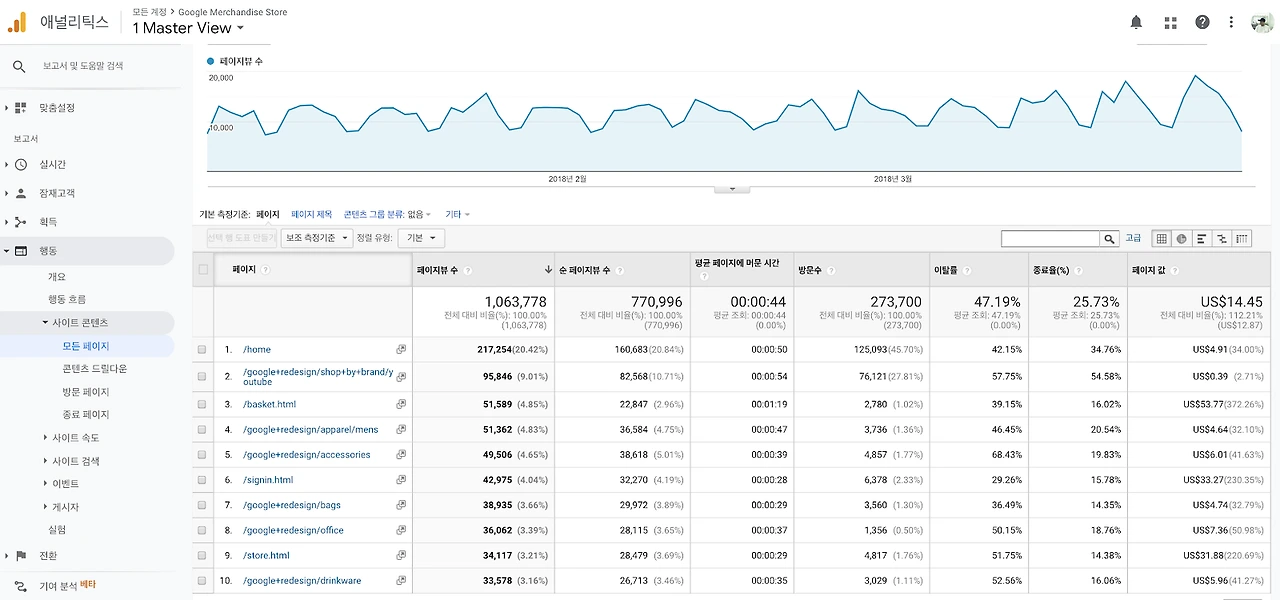Screen dimensions: 1280x600
Task: Click the chart collapse handle below graph
Action: click(x=732, y=188)
